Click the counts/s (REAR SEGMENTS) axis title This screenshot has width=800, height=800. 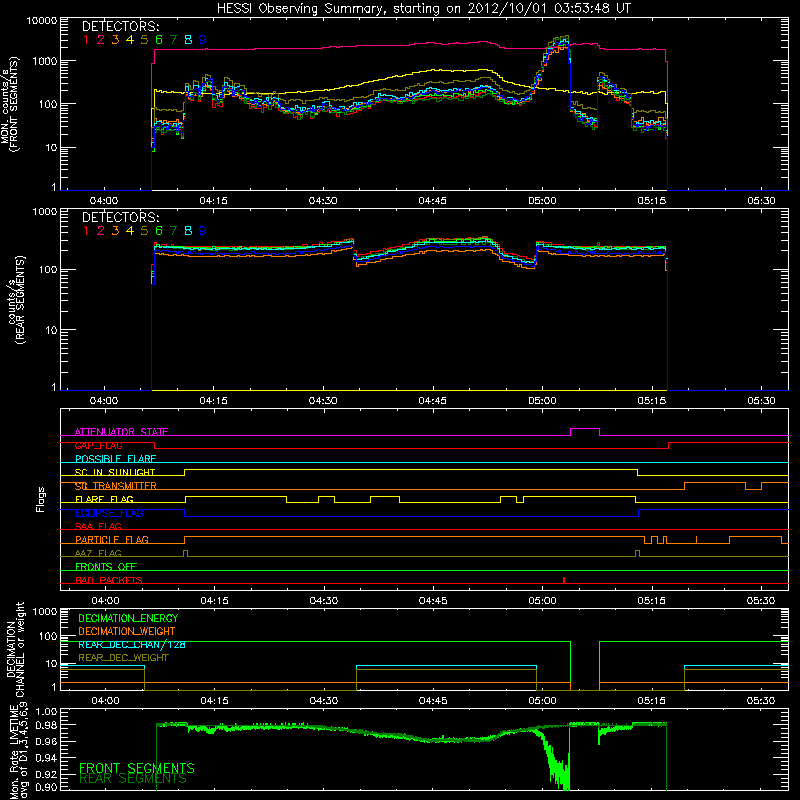[16, 300]
